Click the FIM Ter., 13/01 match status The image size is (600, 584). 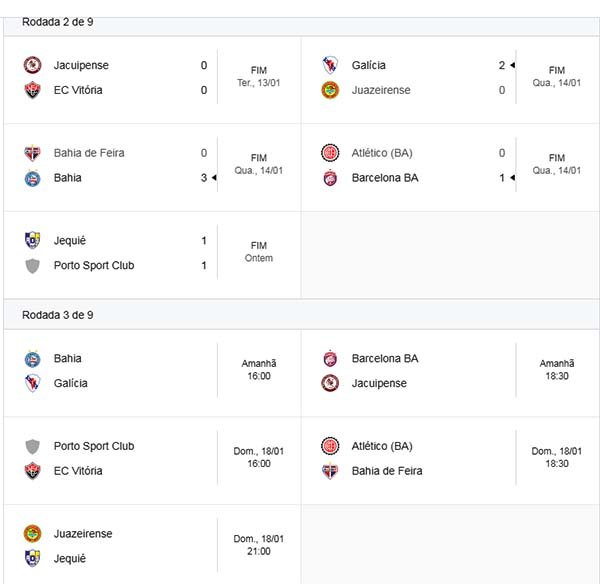click(x=259, y=76)
